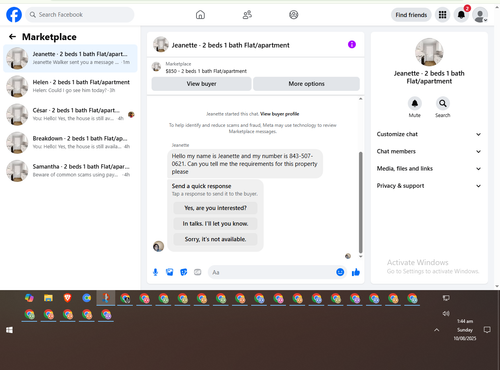Search within this conversation
This screenshot has width=500, height=370.
click(443, 103)
